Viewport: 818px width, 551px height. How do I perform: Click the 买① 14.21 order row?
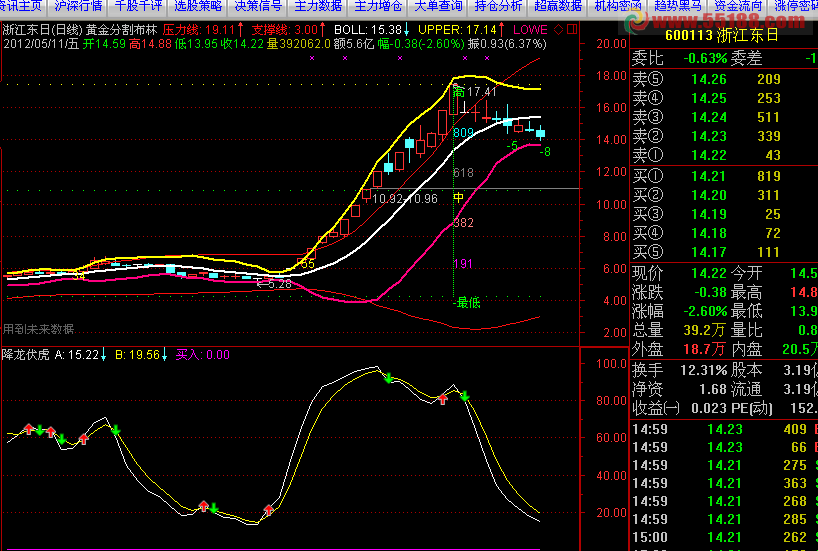pyautogui.click(x=724, y=176)
